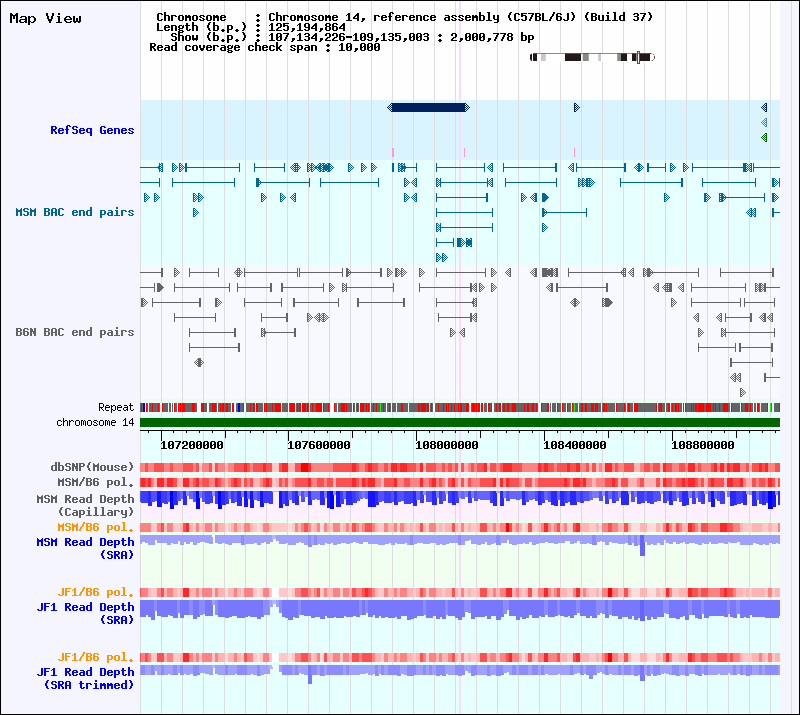Click the green RefSeq gene arrow at right edge

pos(764,137)
